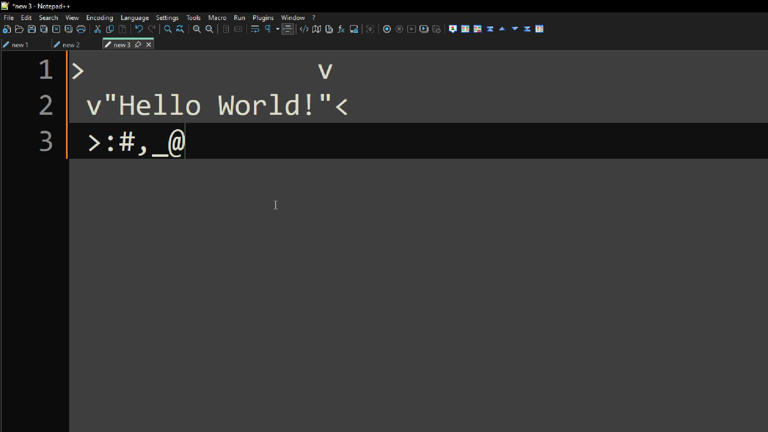768x432 pixels.
Task: Click the Start Recording macro icon
Action: (x=387, y=29)
